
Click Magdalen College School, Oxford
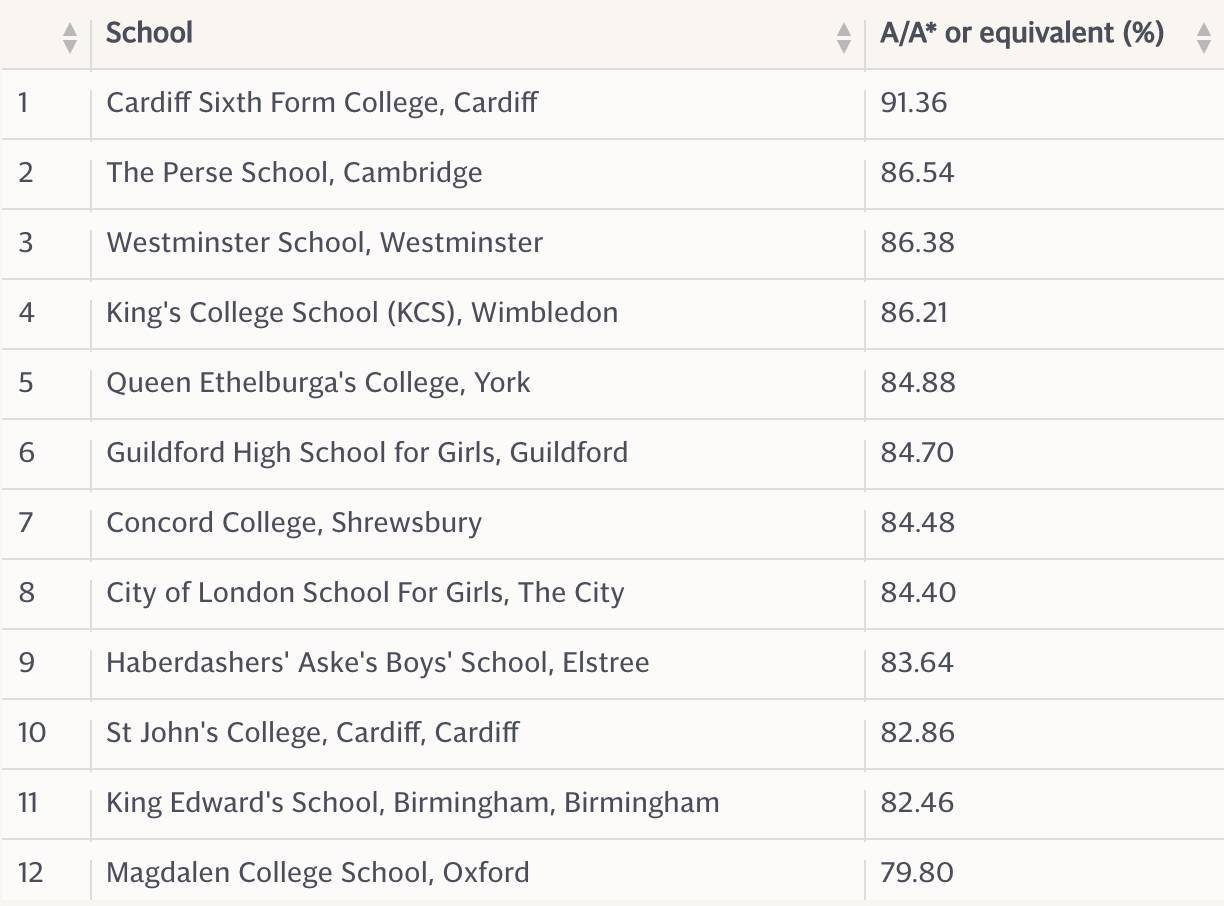point(318,873)
